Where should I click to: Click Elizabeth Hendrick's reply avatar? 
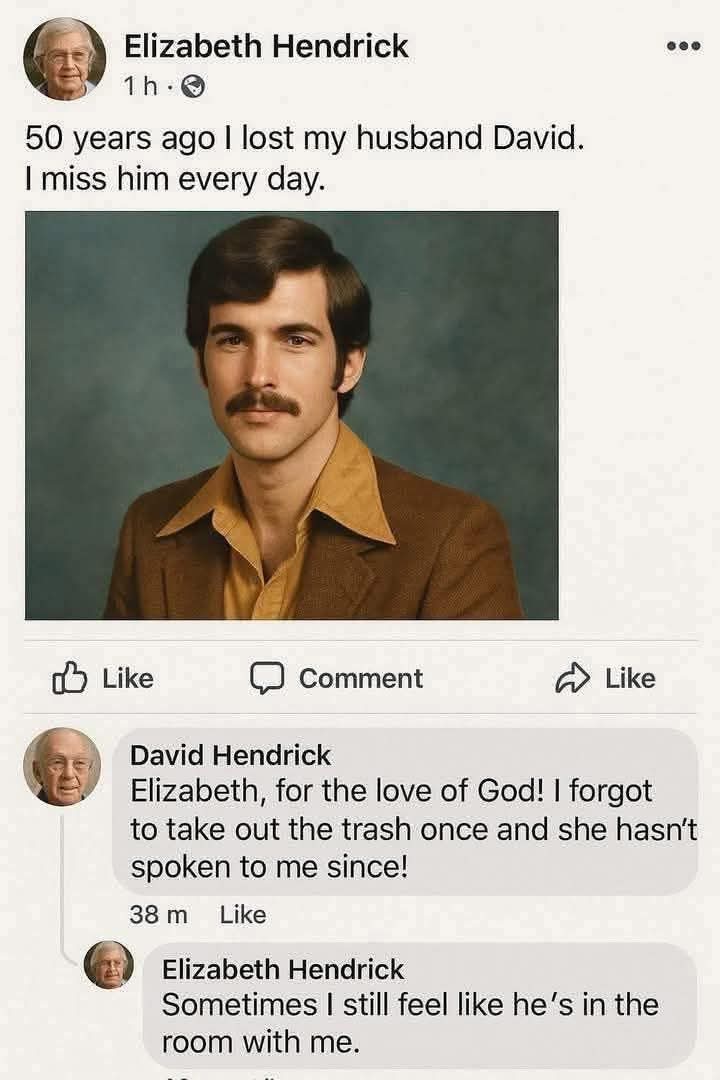click(112, 968)
